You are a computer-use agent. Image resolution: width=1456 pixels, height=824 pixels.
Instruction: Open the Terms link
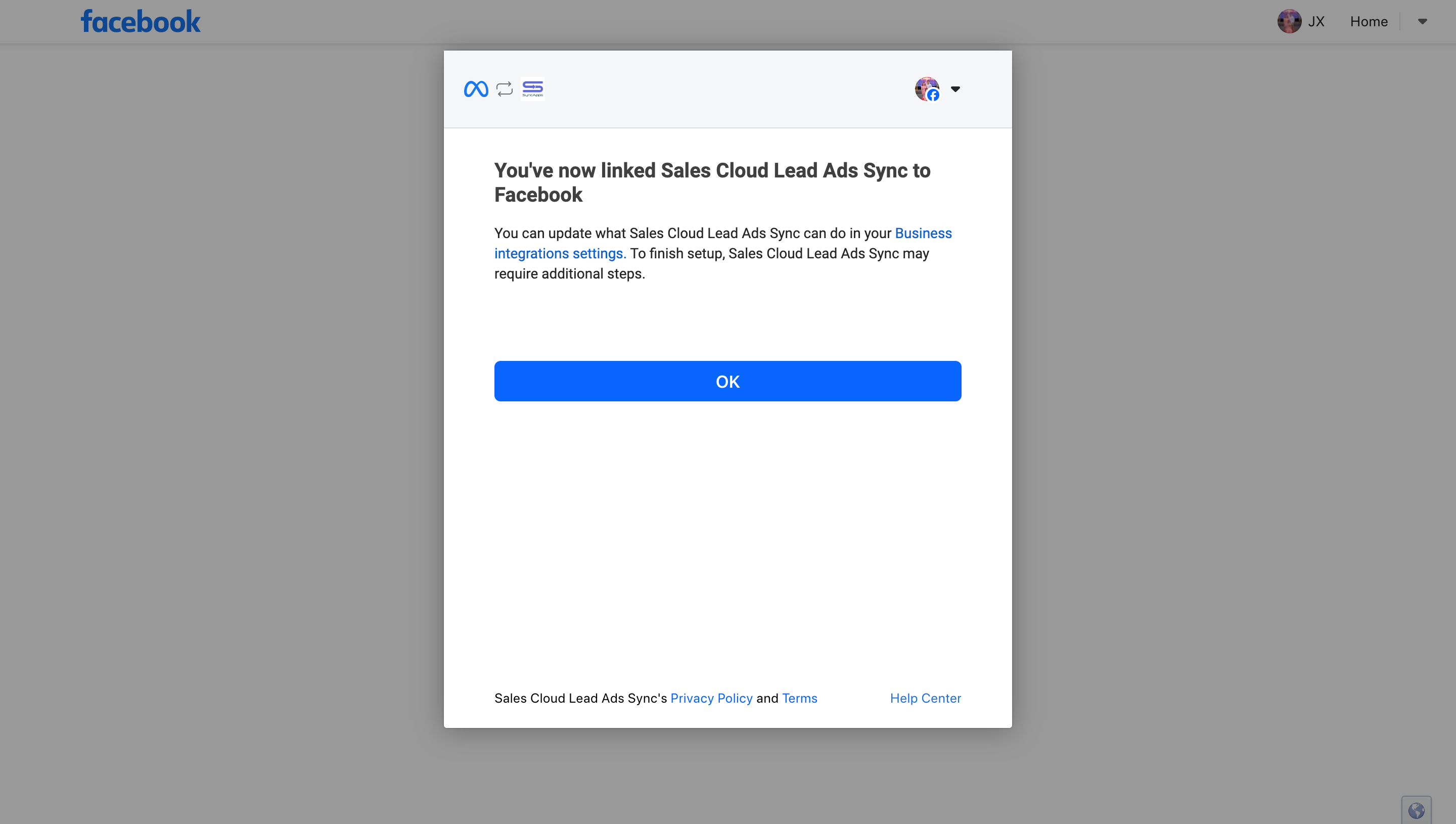pyautogui.click(x=800, y=698)
